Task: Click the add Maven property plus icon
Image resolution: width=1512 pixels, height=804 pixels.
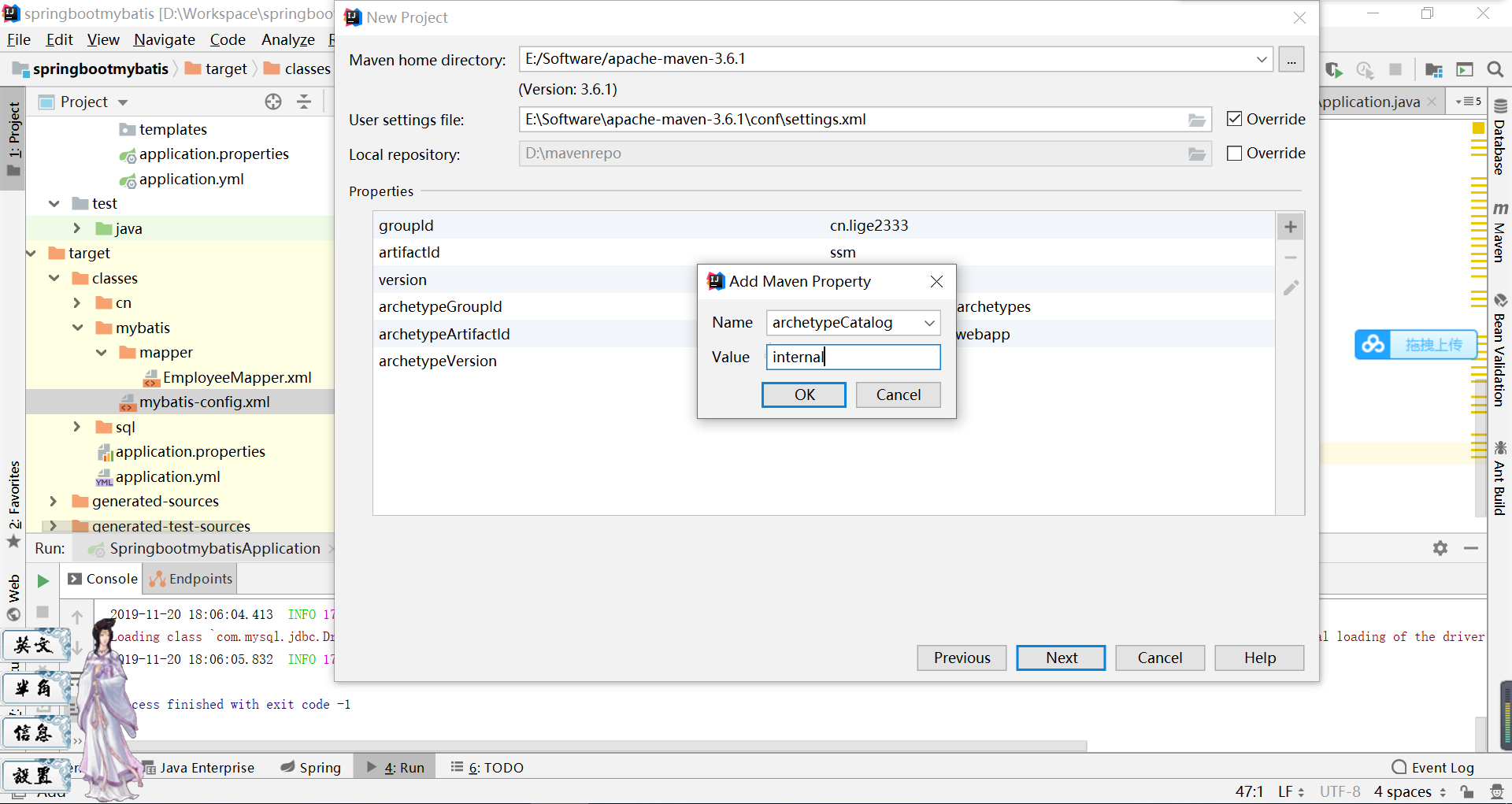Action: pos(1290,228)
